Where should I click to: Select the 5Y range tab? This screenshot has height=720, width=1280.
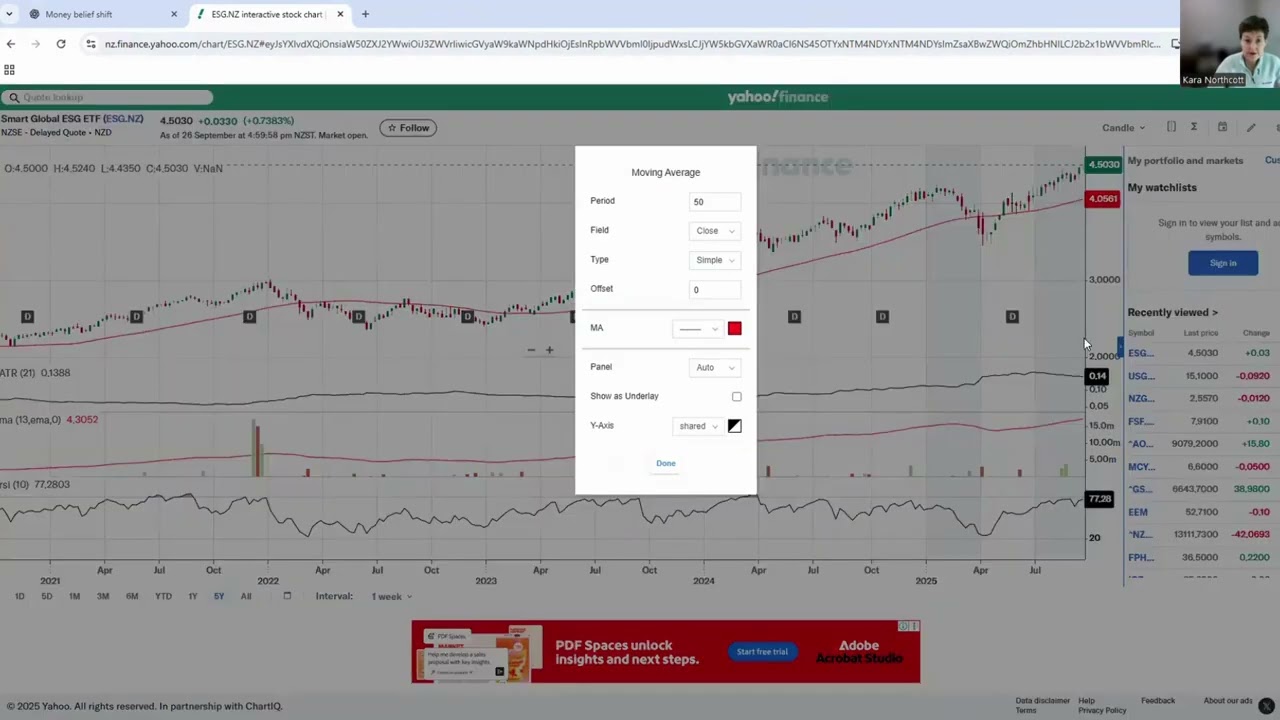(219, 596)
